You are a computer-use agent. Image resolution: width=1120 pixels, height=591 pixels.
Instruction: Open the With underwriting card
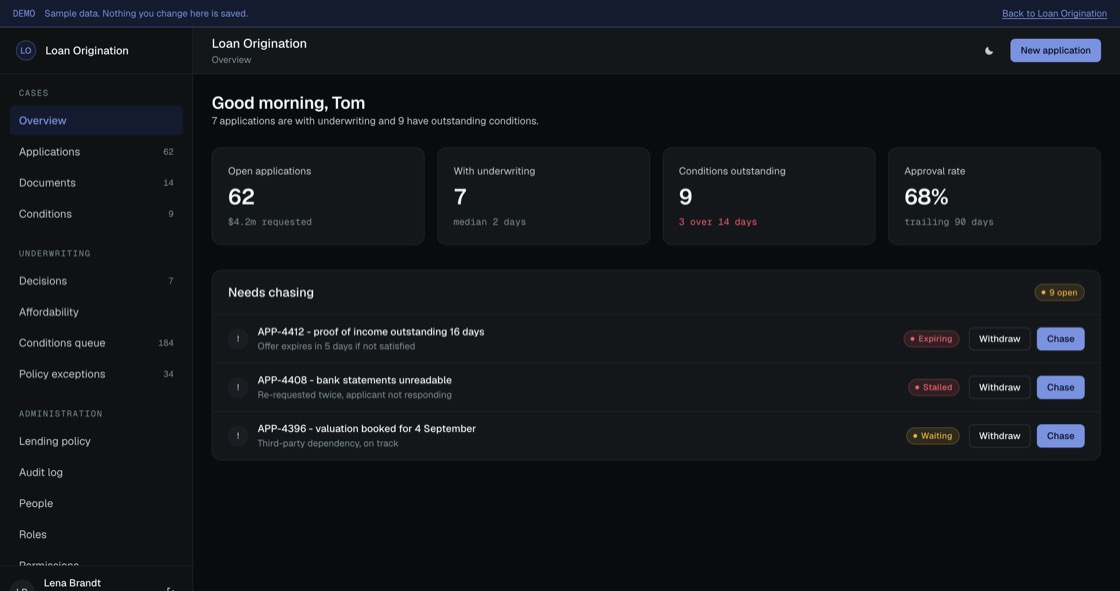click(544, 197)
